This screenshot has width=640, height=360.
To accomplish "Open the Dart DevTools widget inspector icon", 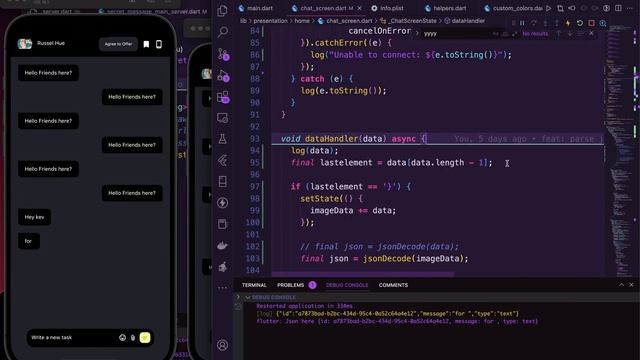I will pos(603,23).
